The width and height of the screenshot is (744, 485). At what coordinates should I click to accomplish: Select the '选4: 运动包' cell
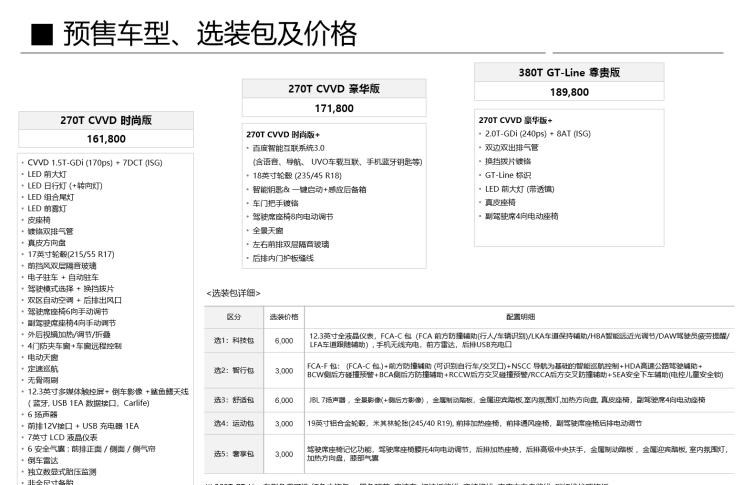click(233, 423)
